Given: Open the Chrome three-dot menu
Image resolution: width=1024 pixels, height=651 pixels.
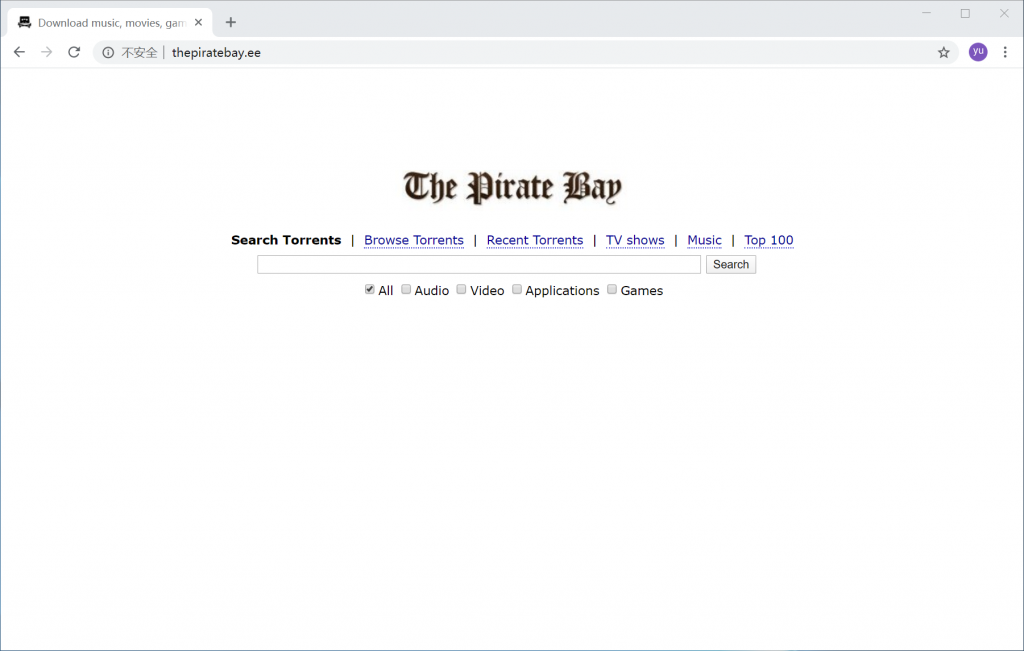Looking at the screenshot, I should (1005, 52).
